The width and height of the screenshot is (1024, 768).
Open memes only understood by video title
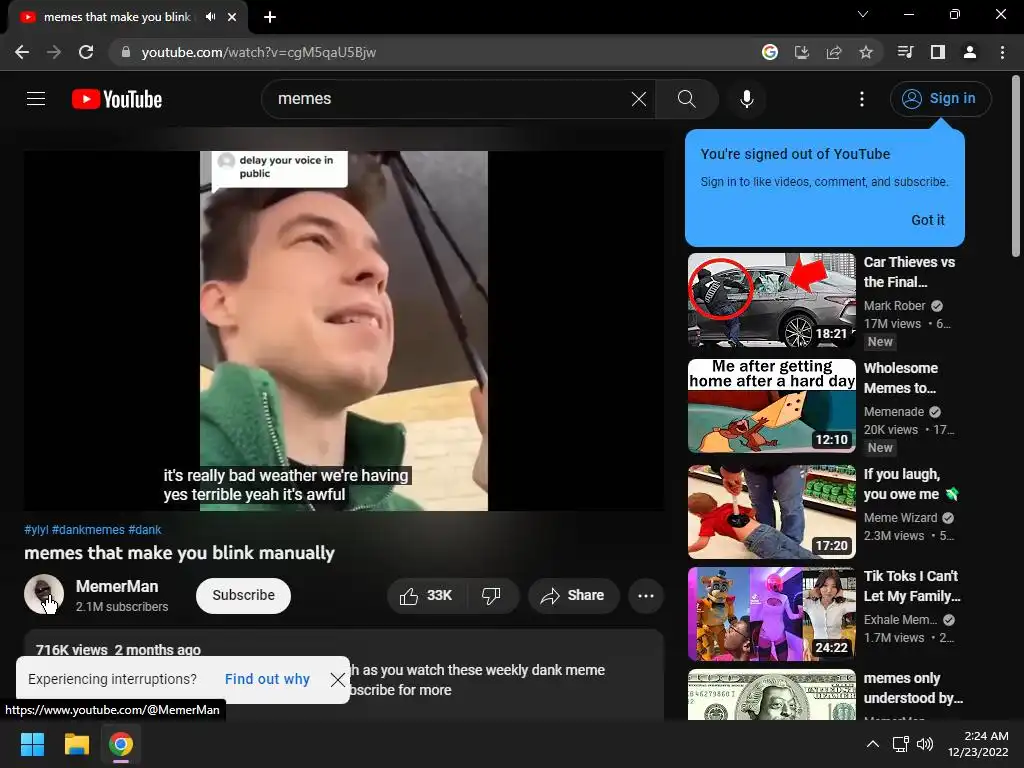pos(913,688)
